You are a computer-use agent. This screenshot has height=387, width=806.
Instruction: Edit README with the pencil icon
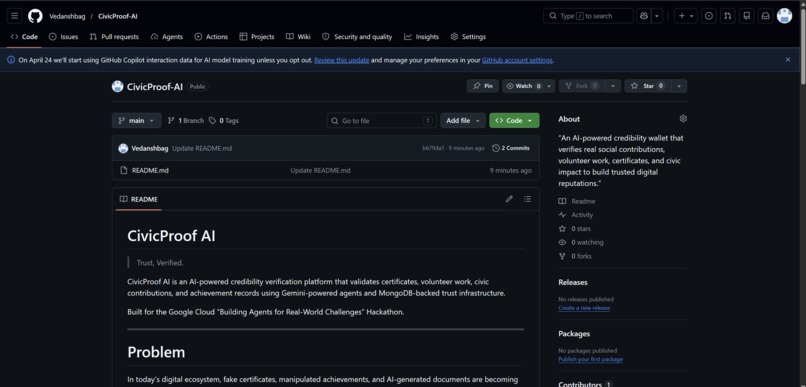[x=509, y=199]
